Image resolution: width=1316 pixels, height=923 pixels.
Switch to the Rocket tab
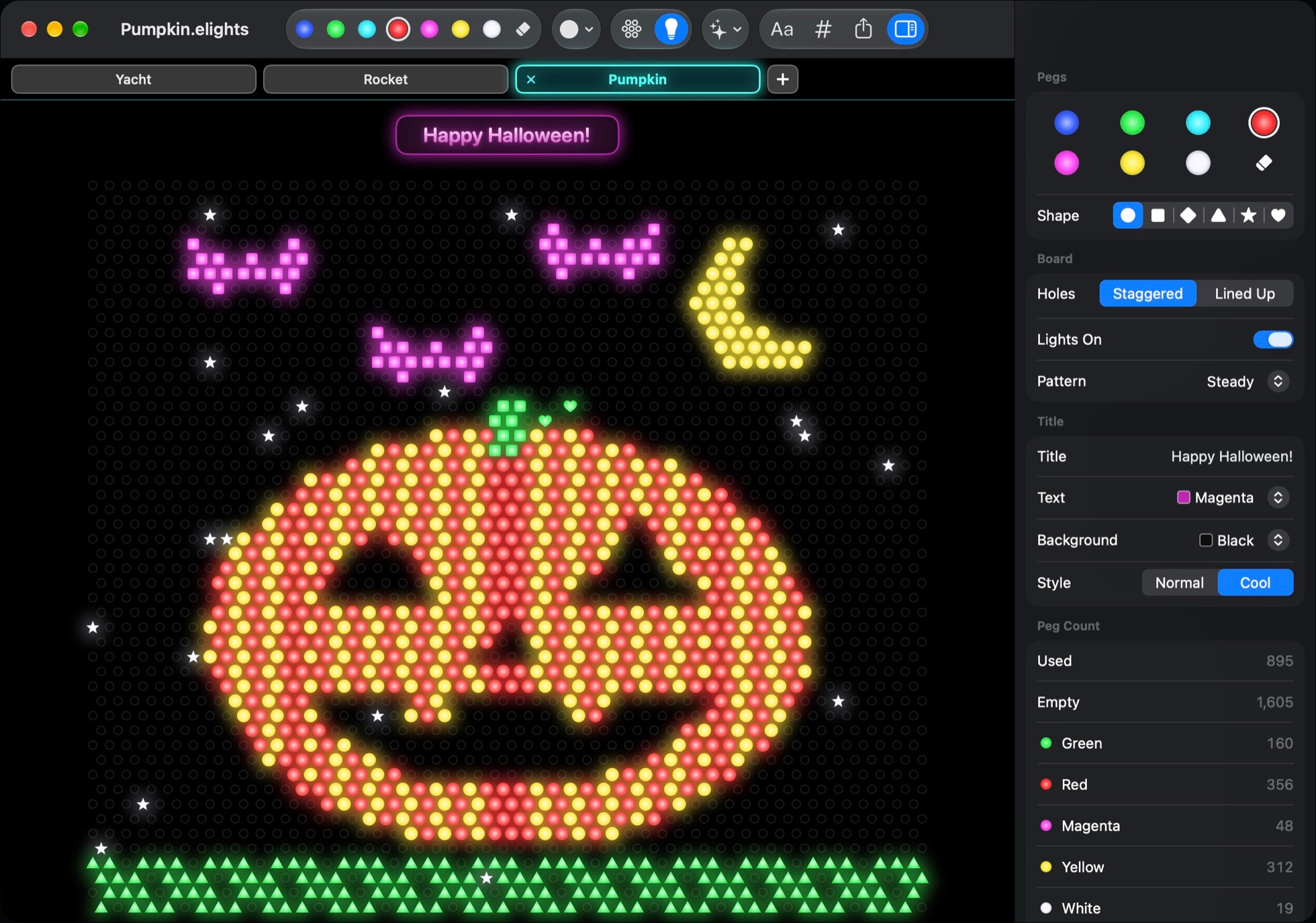(x=385, y=79)
